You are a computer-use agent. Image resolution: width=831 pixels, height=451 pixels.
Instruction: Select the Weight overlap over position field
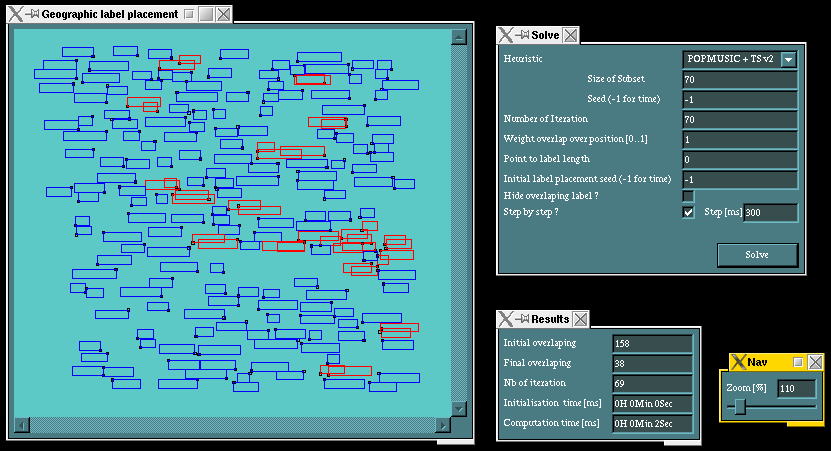740,140
